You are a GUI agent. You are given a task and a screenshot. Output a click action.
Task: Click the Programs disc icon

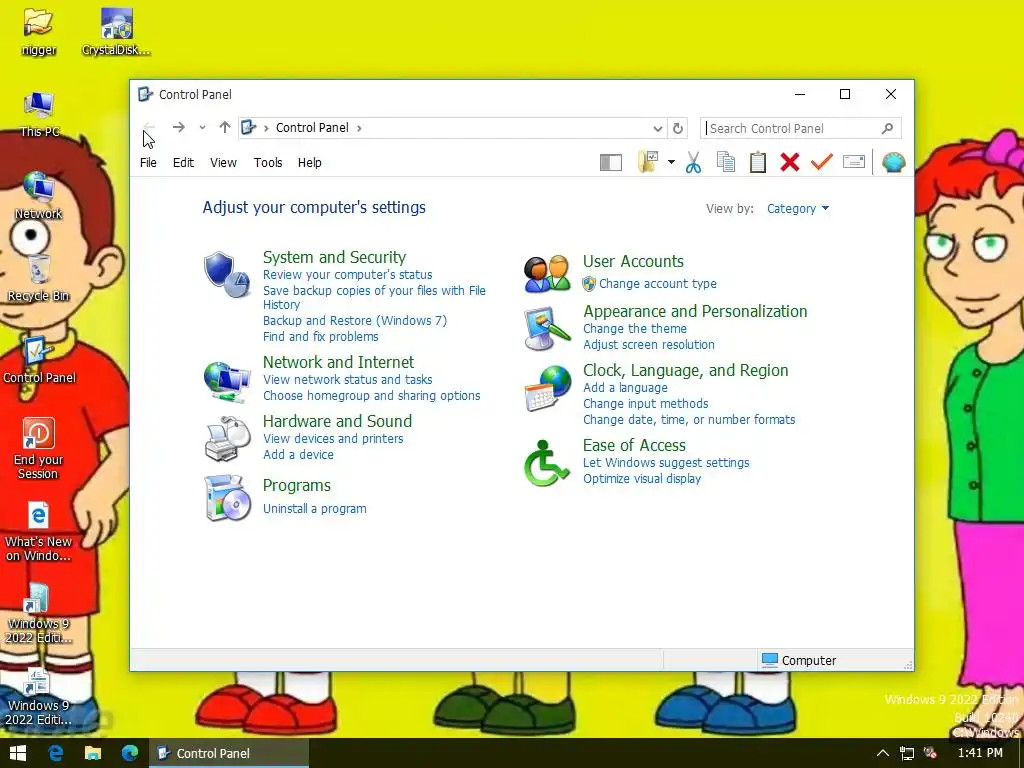click(227, 498)
